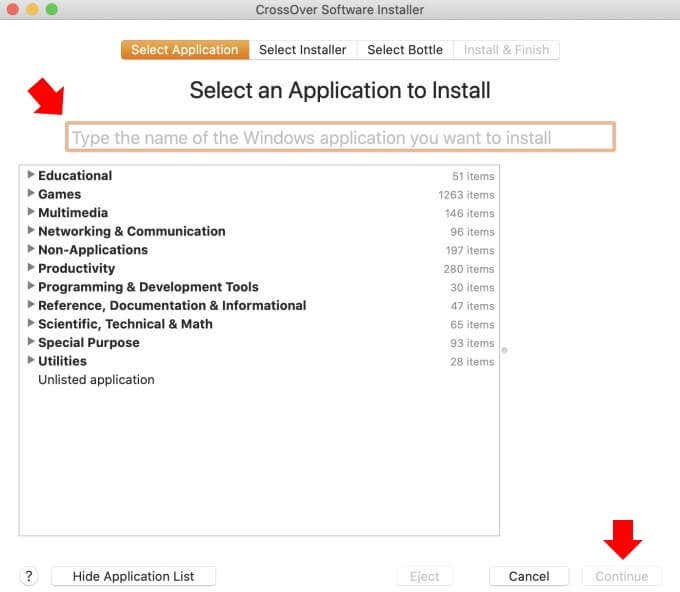Select Scientific, Technical & Math label
Screen dimensions: 680x592
tap(125, 324)
